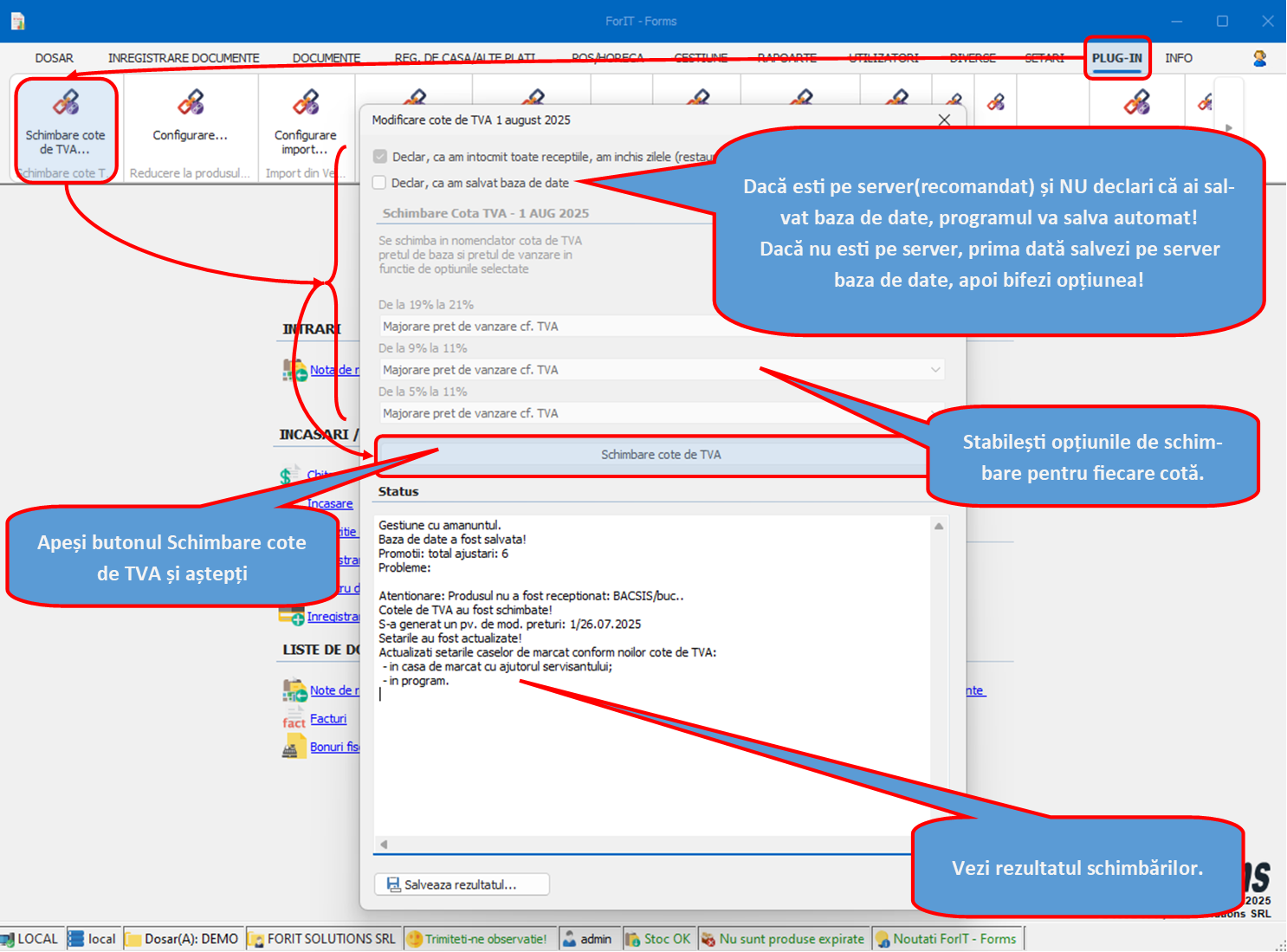Expand De la 5% la 11% option list
Screen dimensions: 1287x952
(x=935, y=413)
